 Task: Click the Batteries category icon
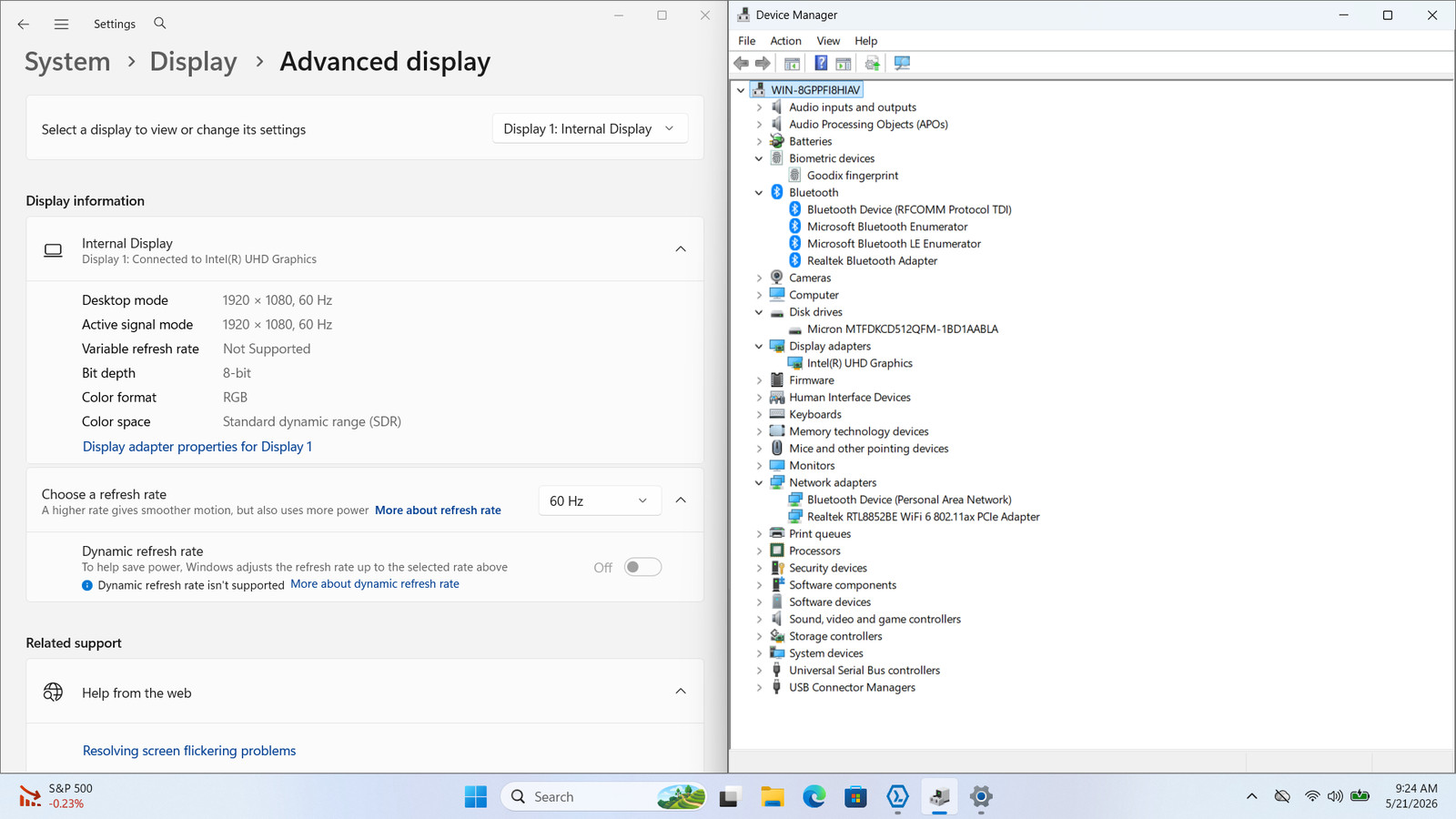(777, 141)
